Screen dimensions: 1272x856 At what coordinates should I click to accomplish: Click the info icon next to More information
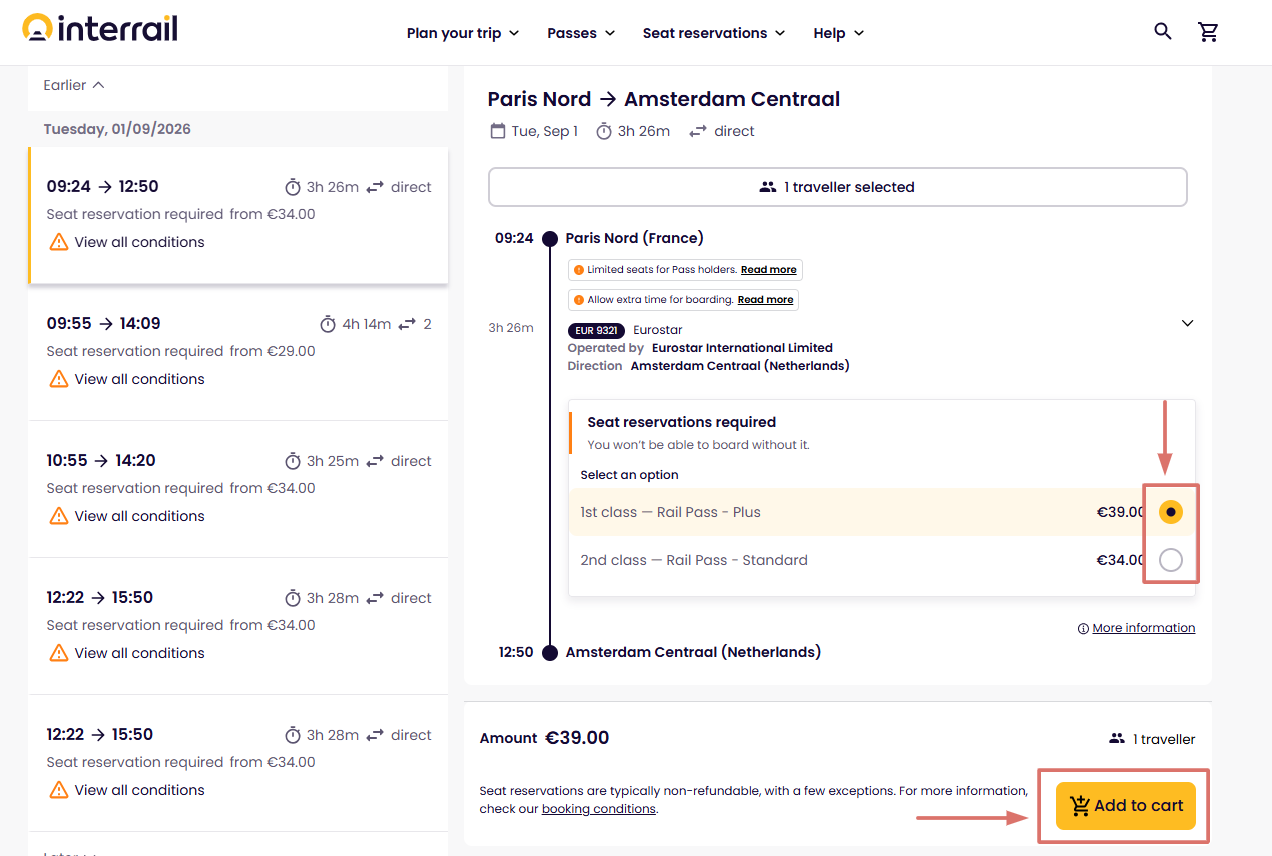pyautogui.click(x=1083, y=629)
